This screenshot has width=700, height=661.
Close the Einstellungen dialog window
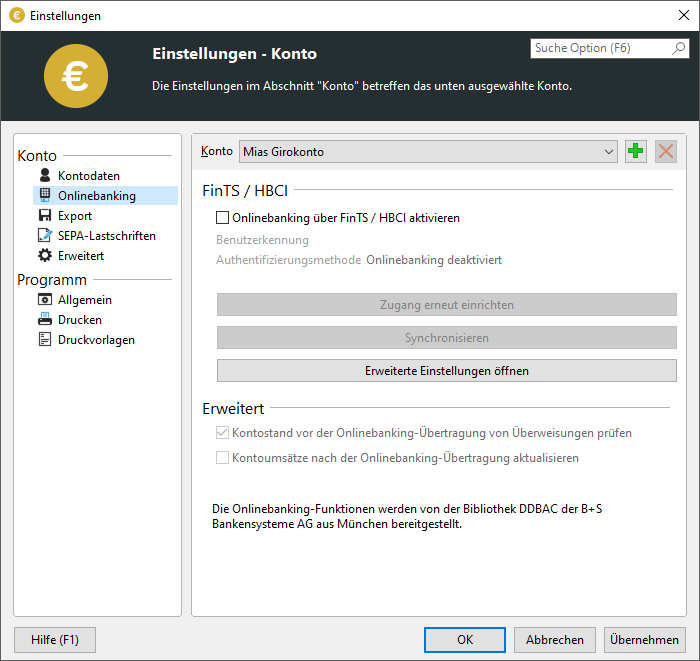(x=683, y=15)
